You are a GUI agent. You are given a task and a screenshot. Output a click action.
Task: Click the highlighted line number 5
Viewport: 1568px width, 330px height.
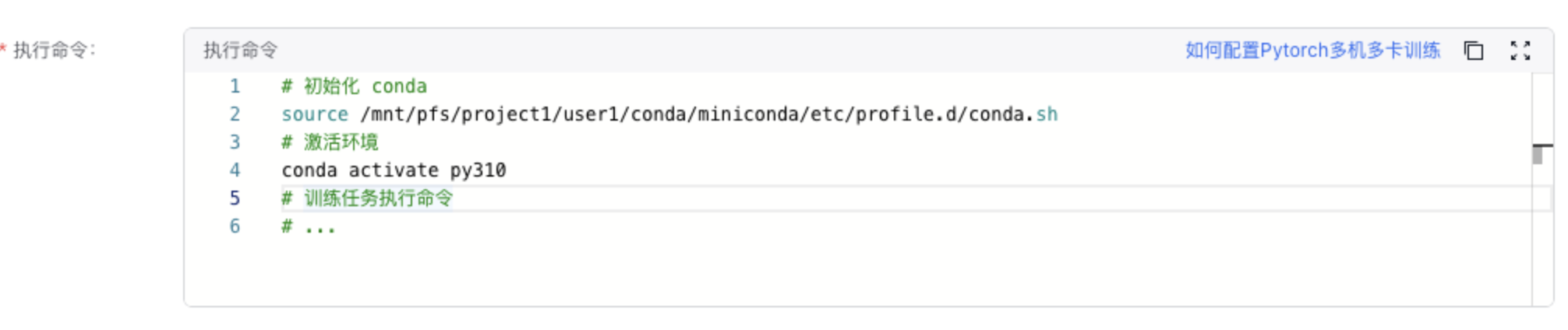point(235,198)
